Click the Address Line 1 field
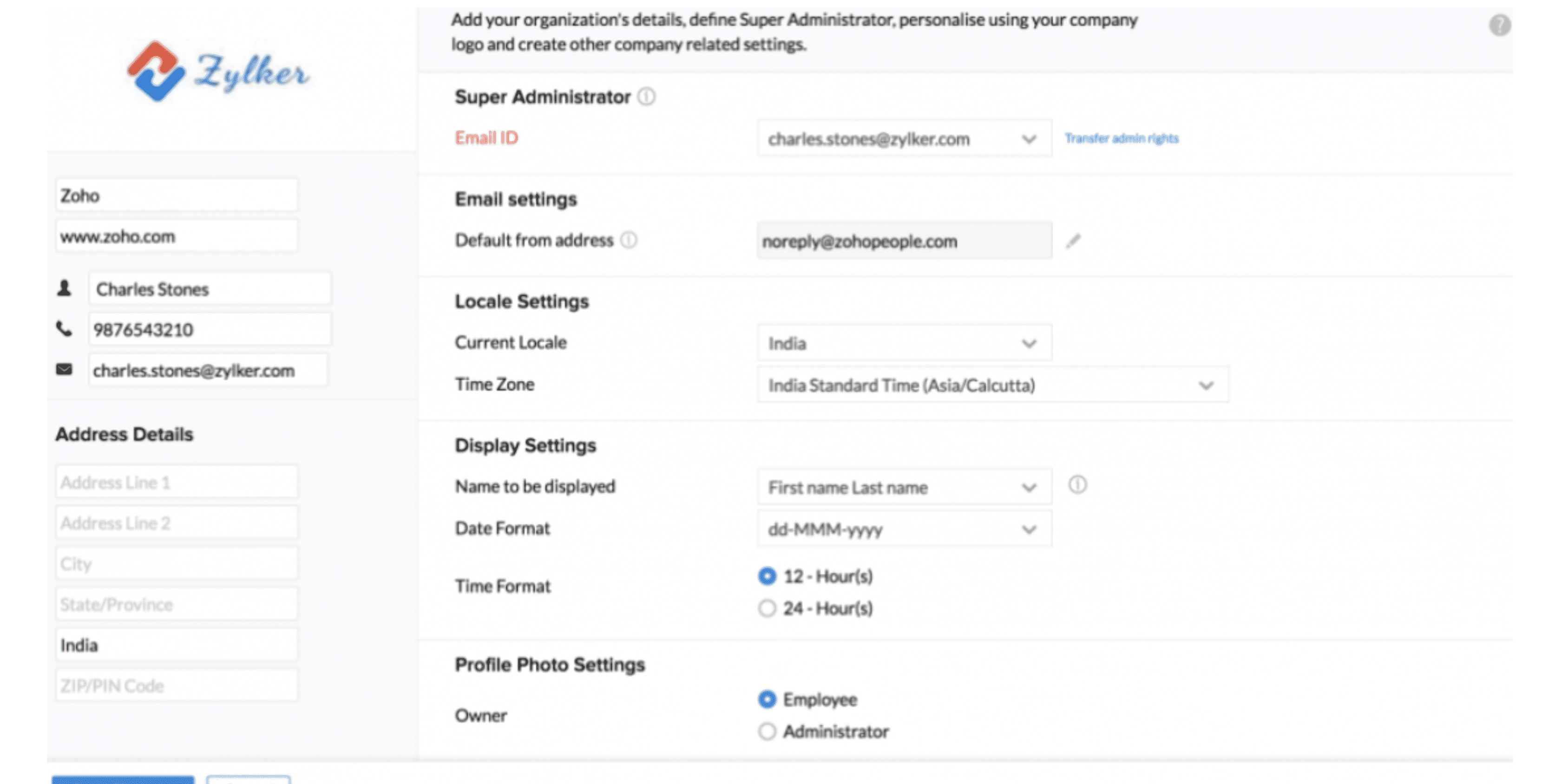 point(177,483)
